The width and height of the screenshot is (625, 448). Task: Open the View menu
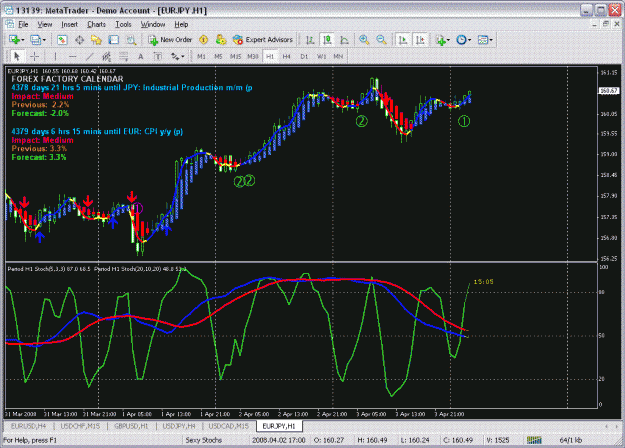click(x=45, y=24)
